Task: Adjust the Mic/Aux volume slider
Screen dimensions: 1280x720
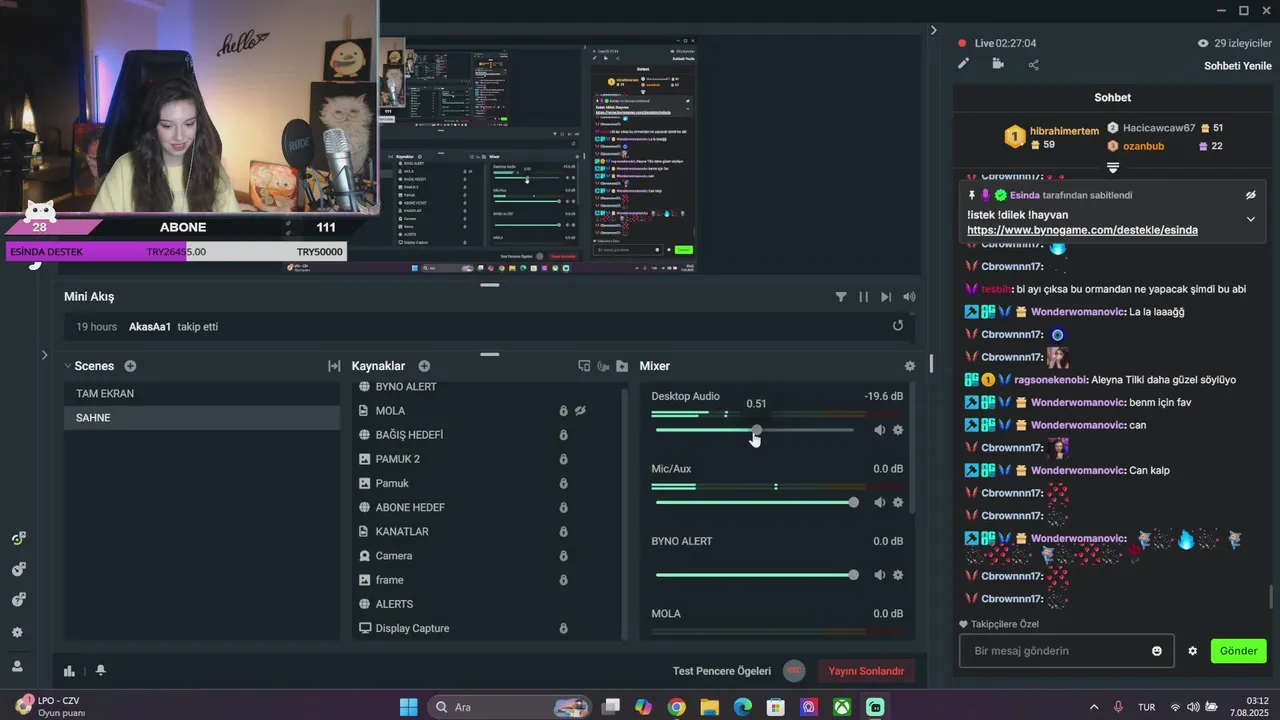Action: [754, 502]
